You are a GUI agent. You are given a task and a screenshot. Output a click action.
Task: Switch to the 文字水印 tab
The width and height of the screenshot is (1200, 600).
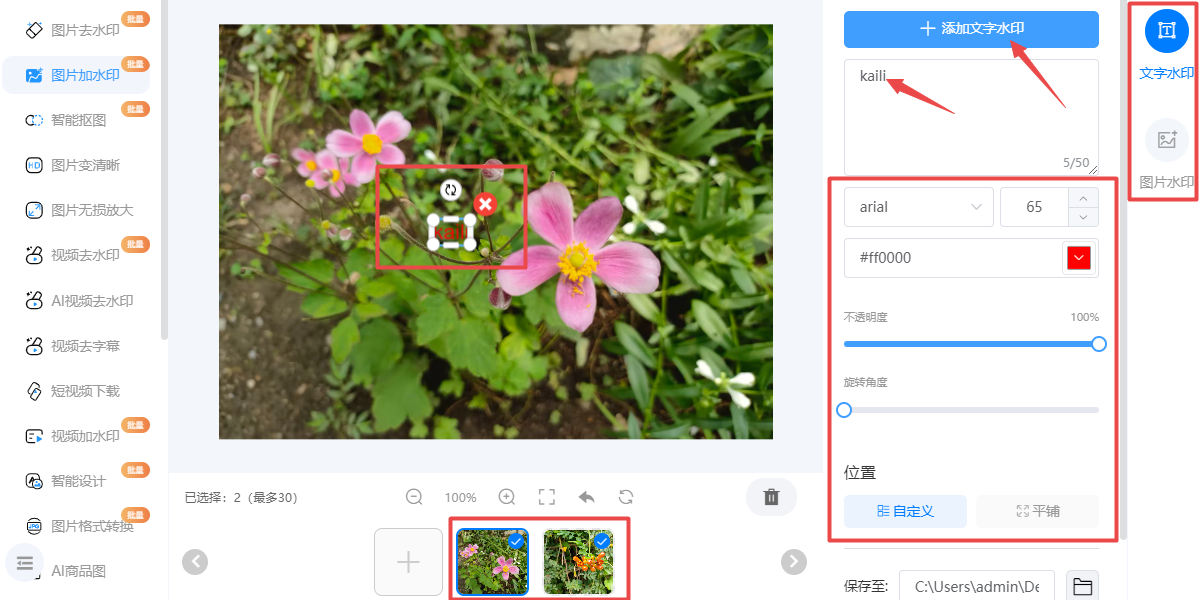click(1166, 46)
